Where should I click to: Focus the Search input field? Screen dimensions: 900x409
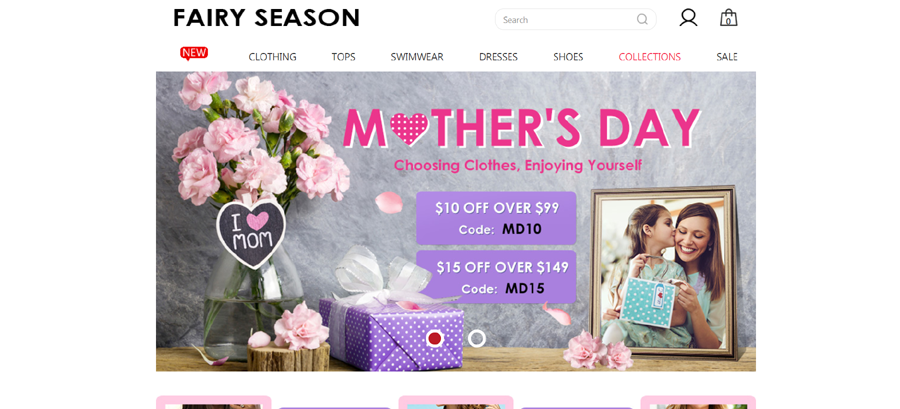(576, 20)
